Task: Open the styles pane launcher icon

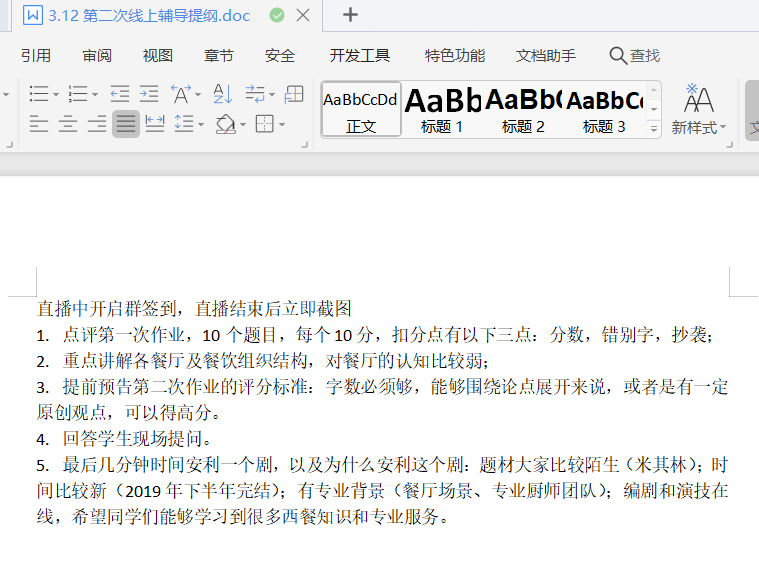Action: [730, 145]
